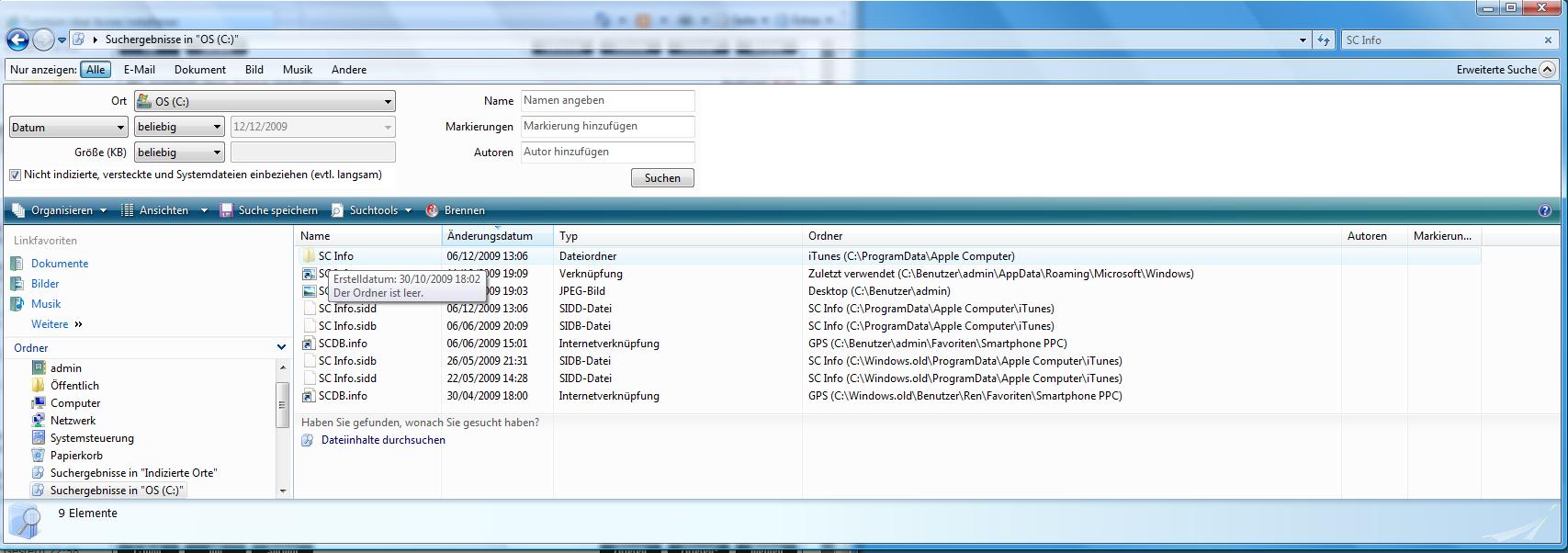Click the help question mark icon
This screenshot has width=1568, height=553.
1545,210
